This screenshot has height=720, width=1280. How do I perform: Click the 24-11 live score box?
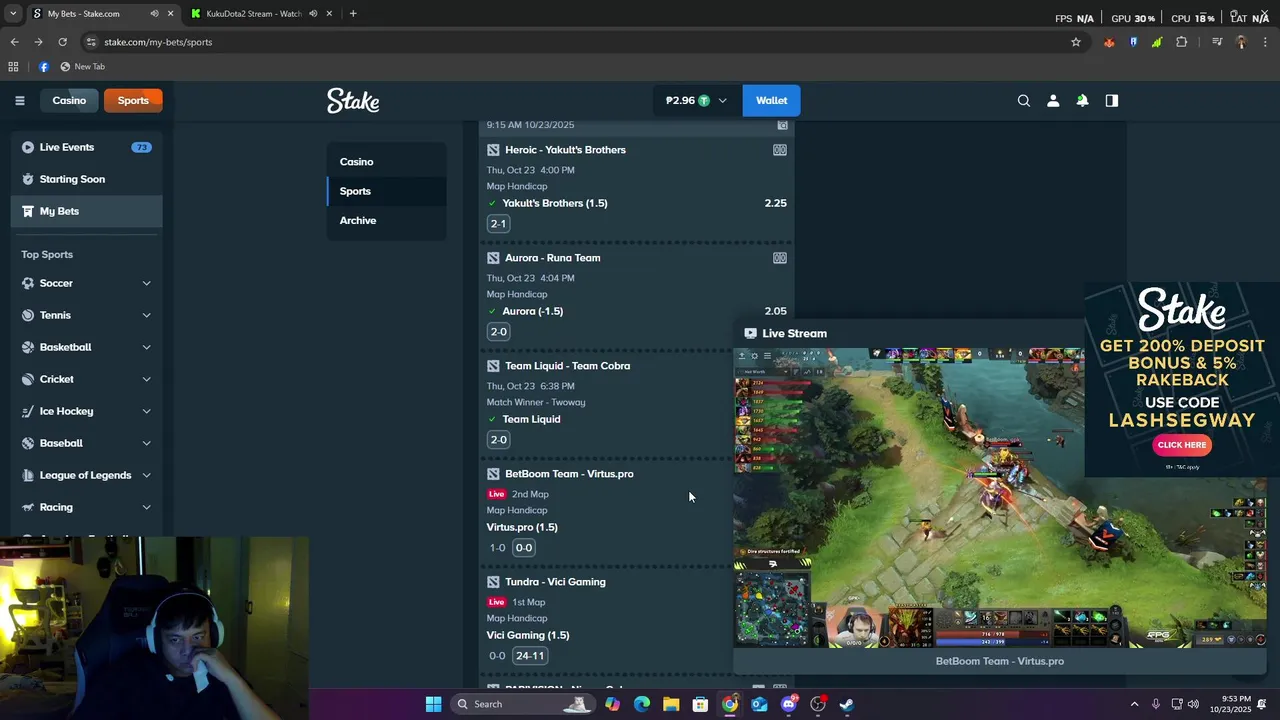pyautogui.click(x=530, y=655)
